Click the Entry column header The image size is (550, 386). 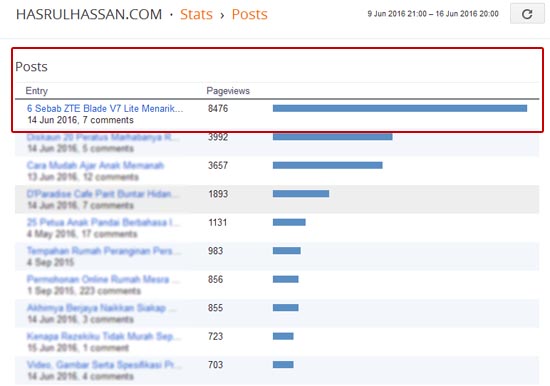point(36,91)
